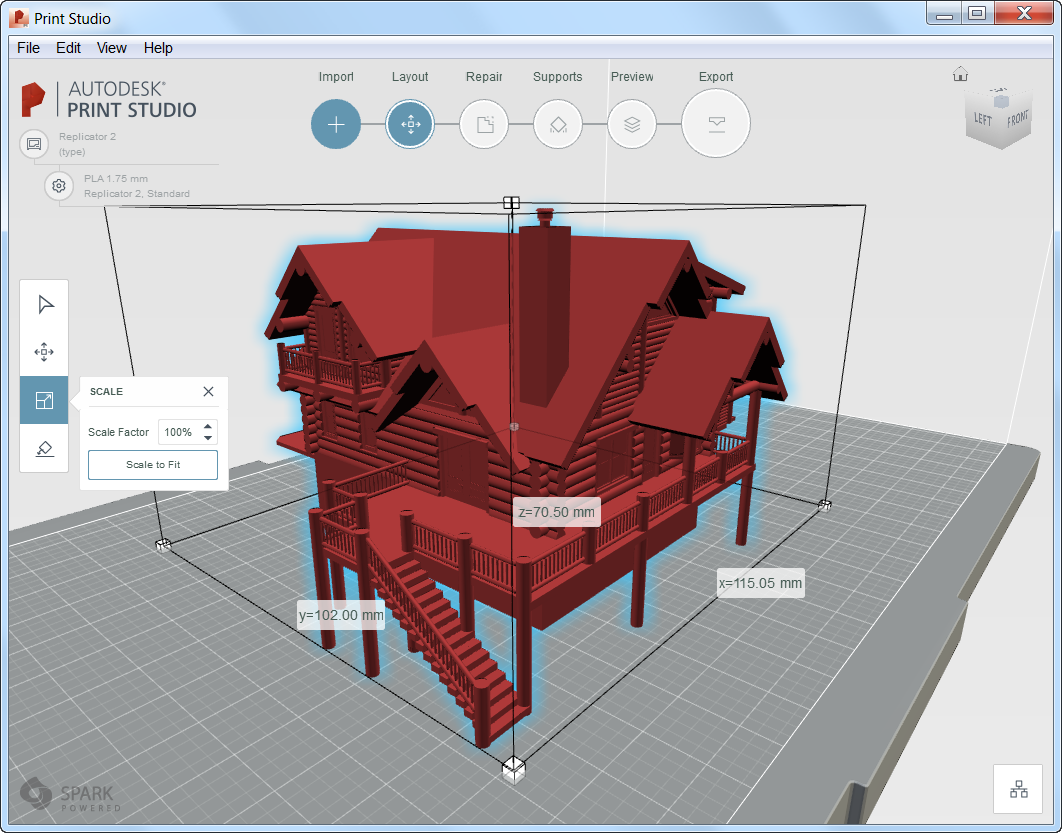The image size is (1062, 833).
Task: Open the View menu
Action: [111, 48]
